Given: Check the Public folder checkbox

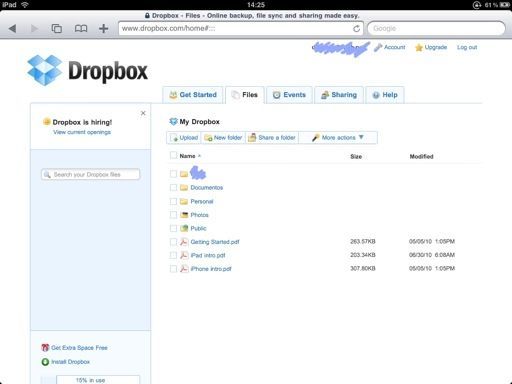Looking at the screenshot, I should click(x=173, y=228).
